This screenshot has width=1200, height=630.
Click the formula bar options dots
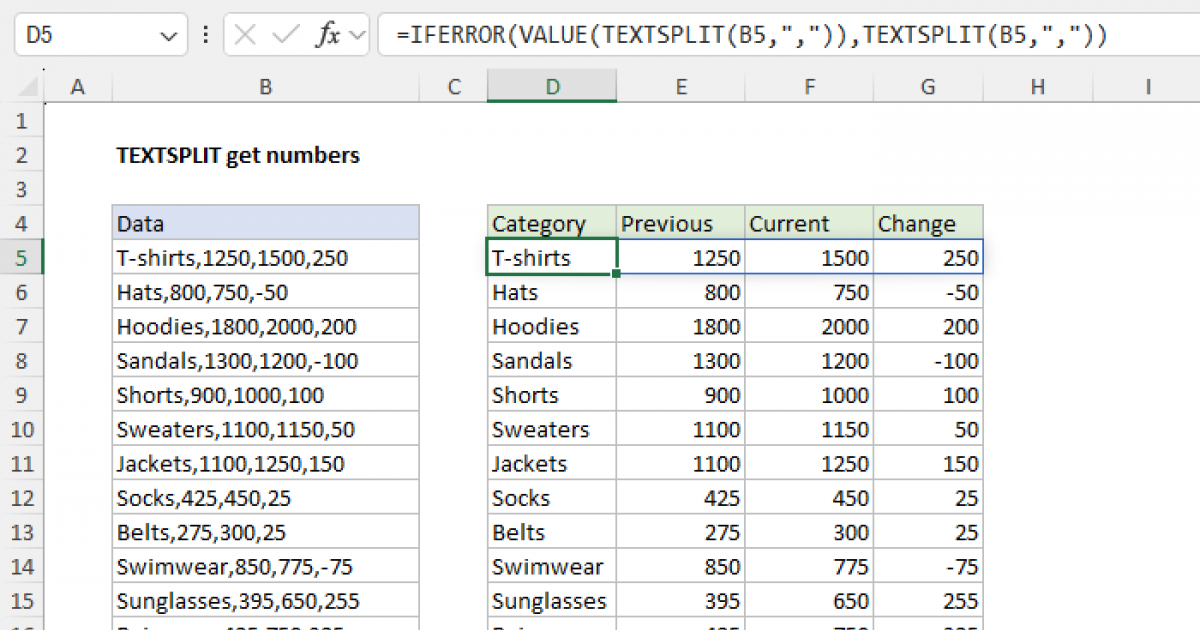coord(206,36)
